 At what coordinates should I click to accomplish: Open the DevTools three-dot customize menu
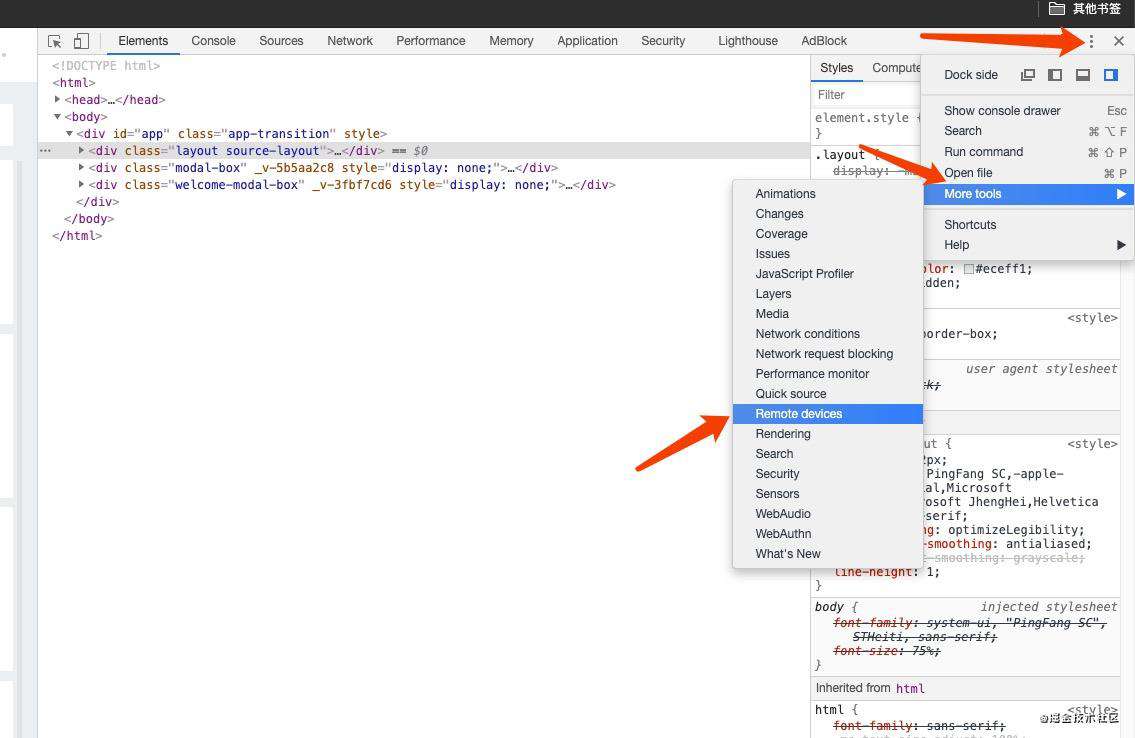click(1092, 41)
